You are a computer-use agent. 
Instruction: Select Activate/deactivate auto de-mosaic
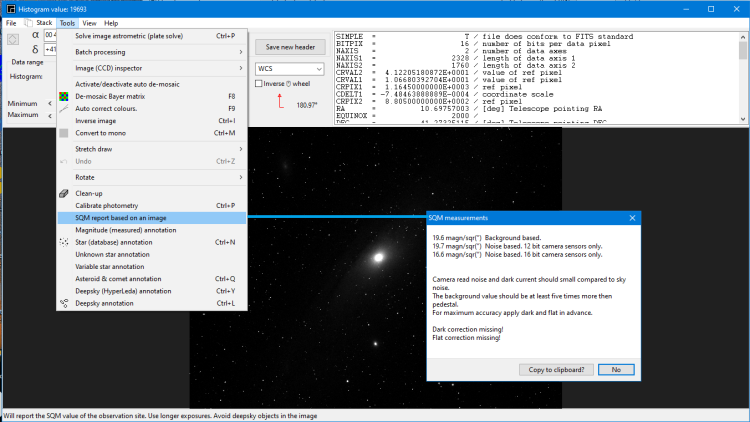(x=152, y=84)
